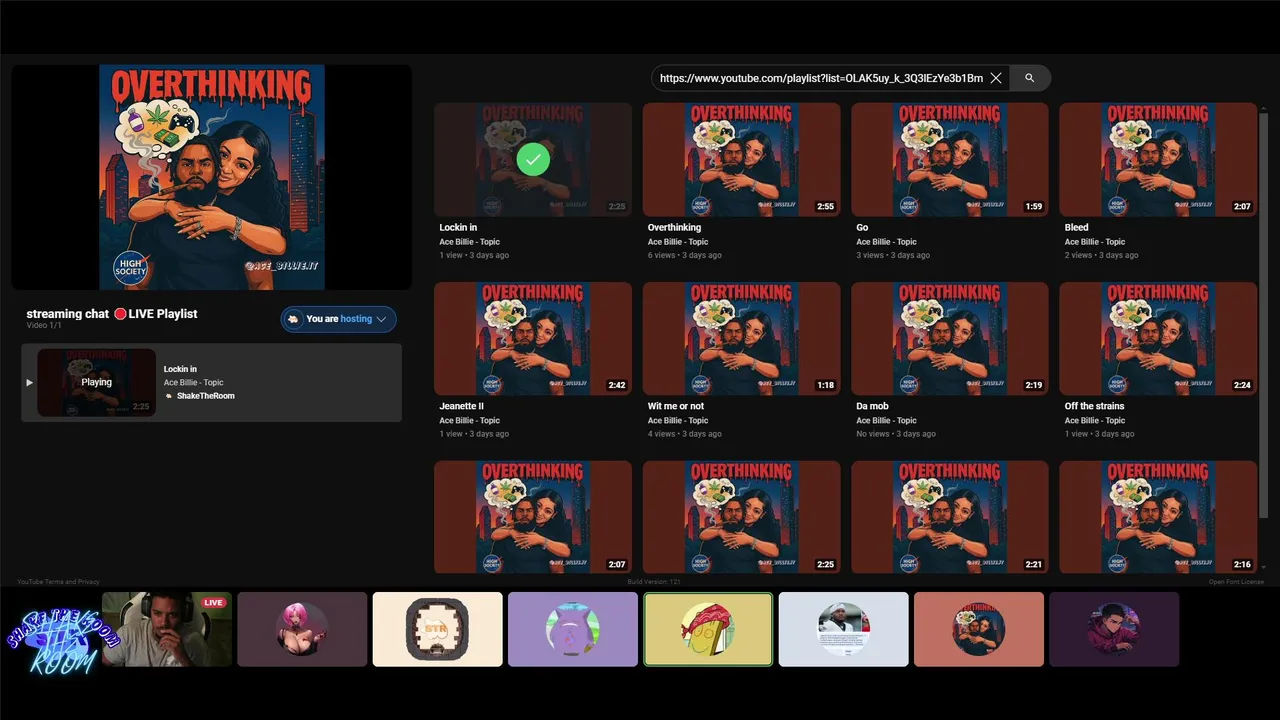Screen dimensions: 1280x720
Task: Select the STR cream-colored participant tile
Action: pyautogui.click(x=438, y=629)
